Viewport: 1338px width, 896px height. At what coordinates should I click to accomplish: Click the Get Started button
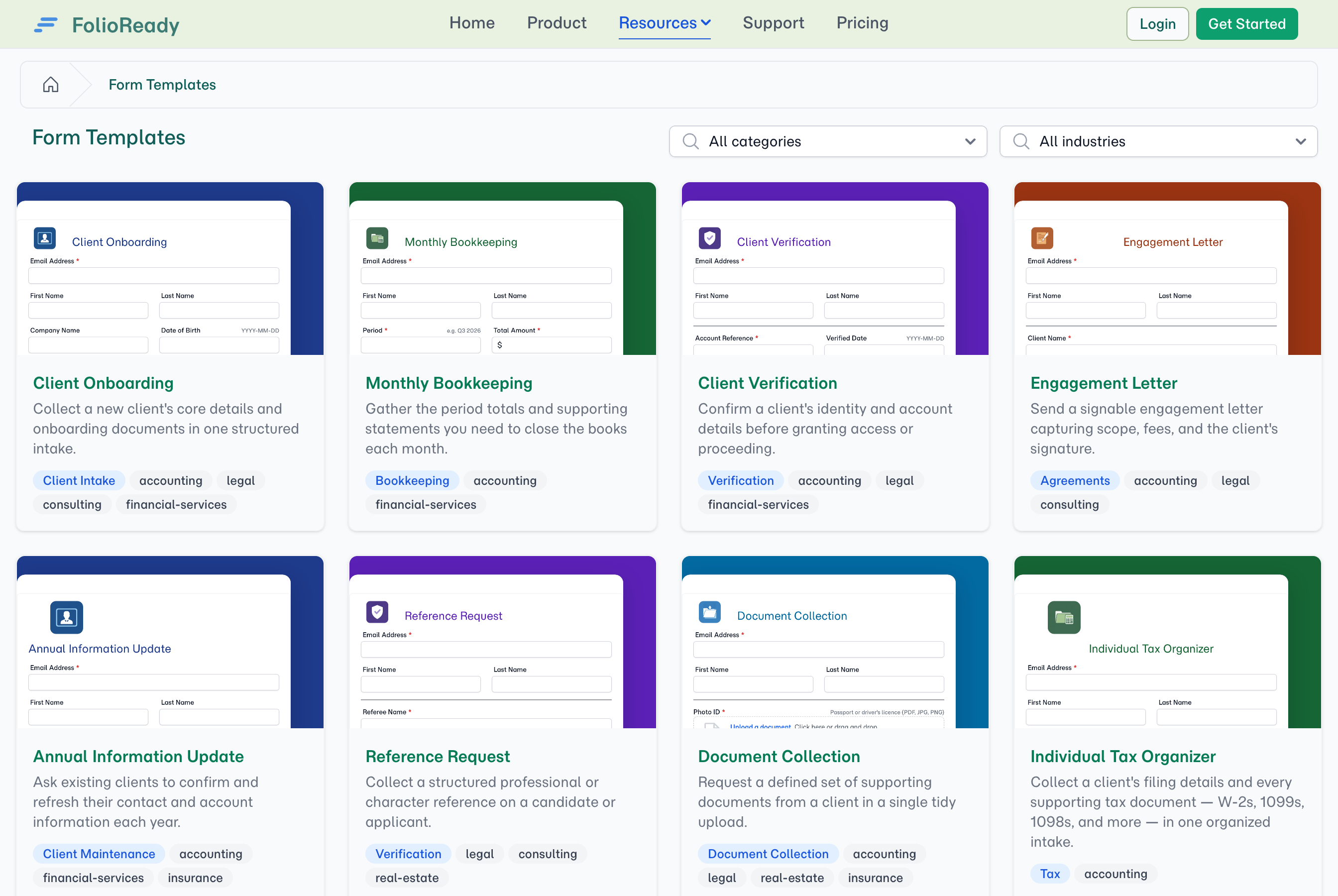click(1246, 24)
